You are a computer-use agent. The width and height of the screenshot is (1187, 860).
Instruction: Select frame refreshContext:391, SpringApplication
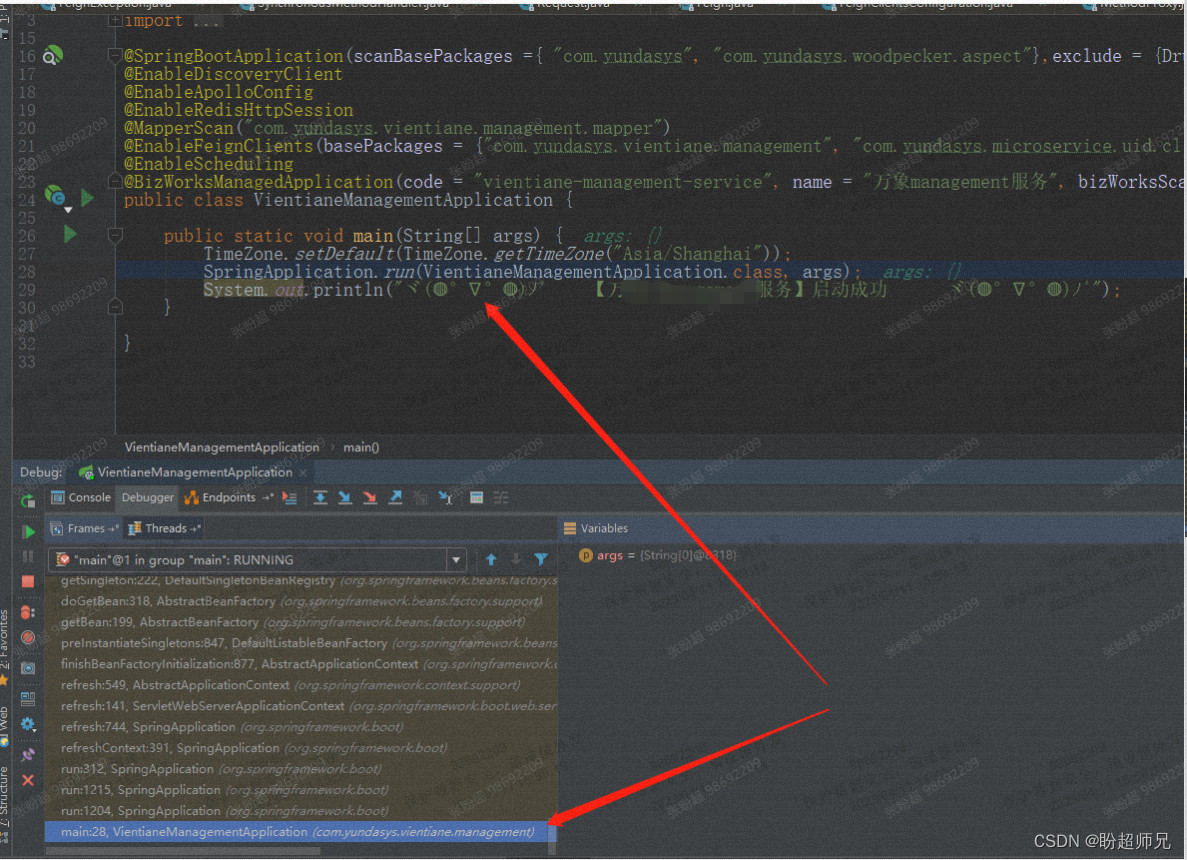click(x=301, y=748)
